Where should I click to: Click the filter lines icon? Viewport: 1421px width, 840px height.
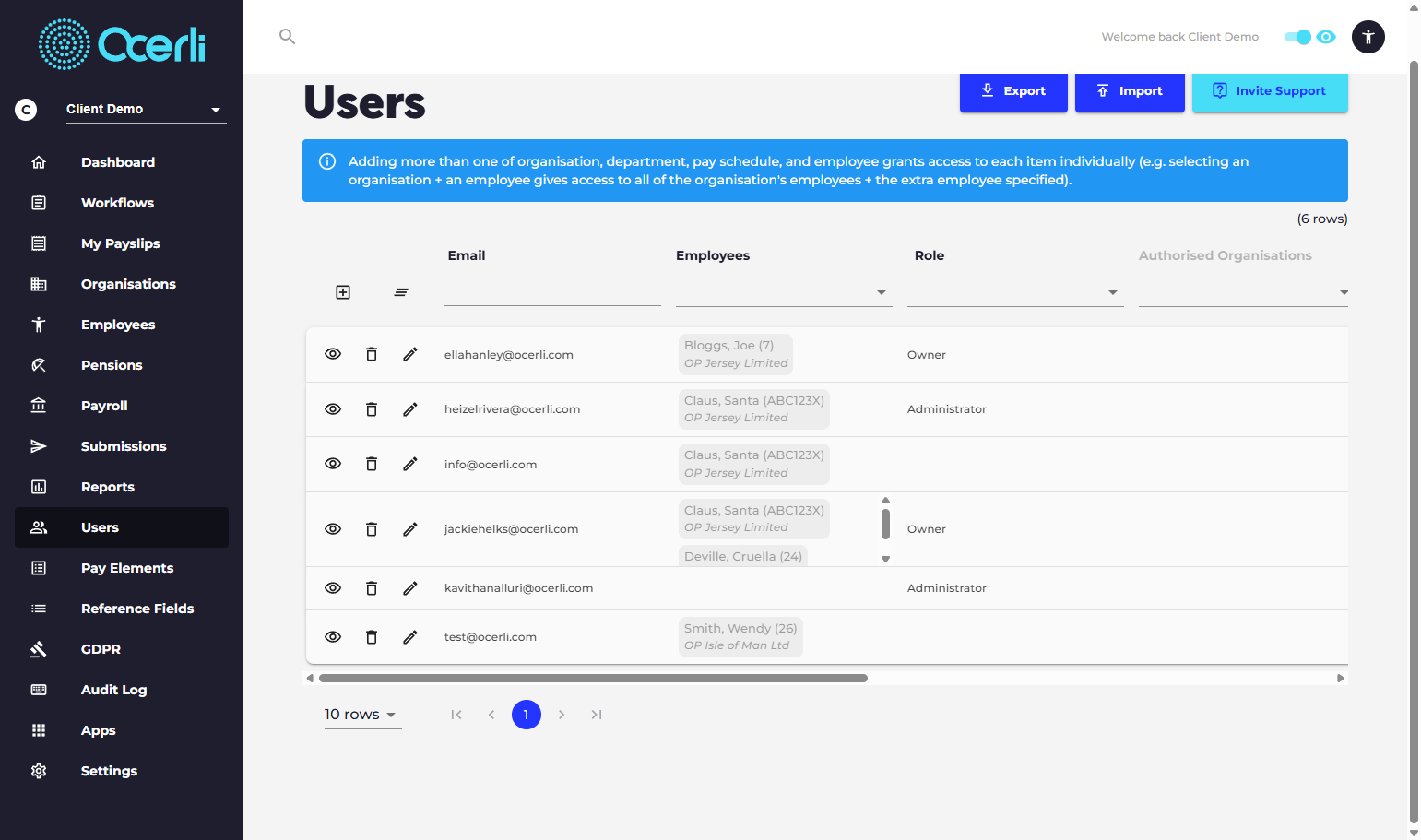(401, 292)
